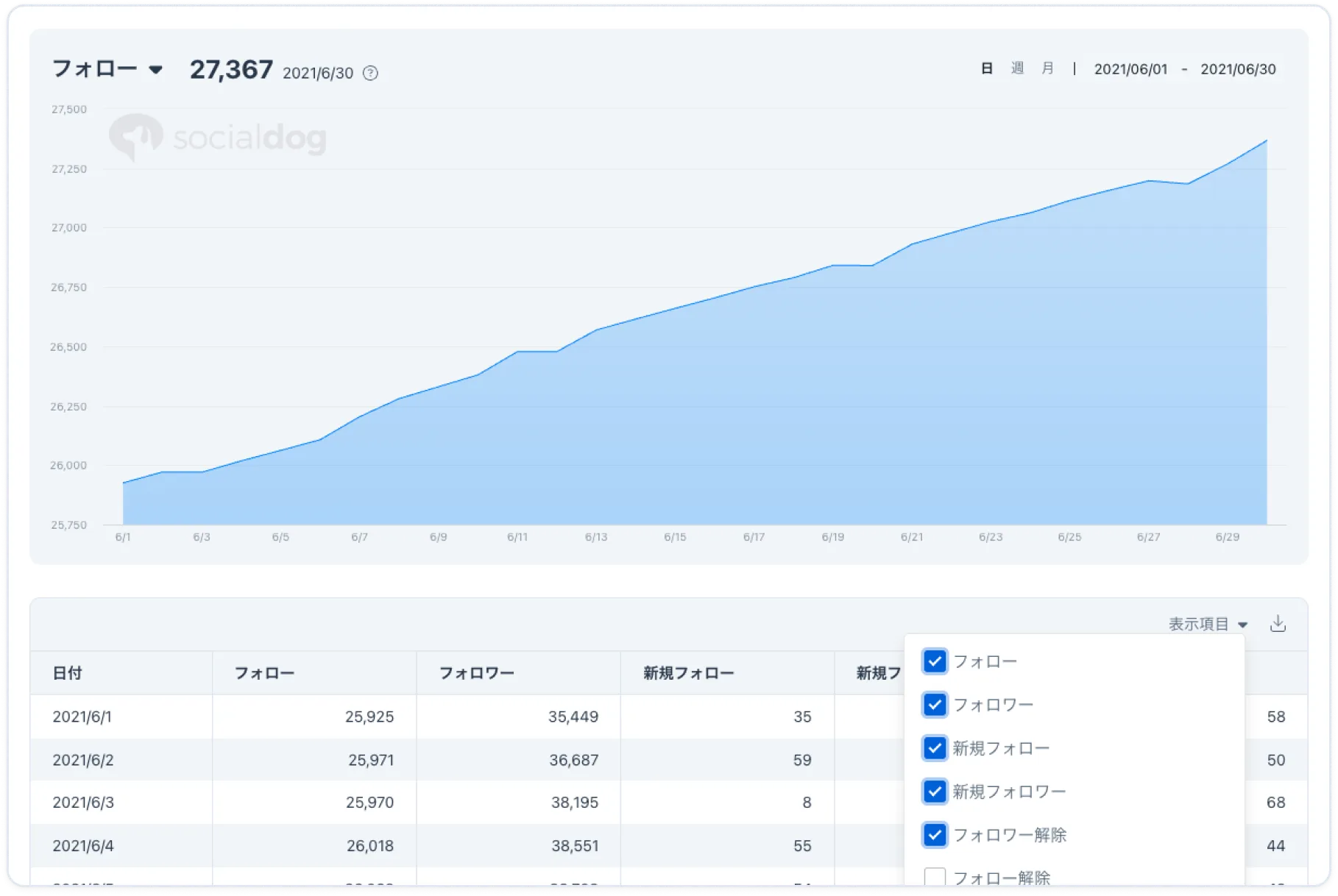This screenshot has width=1338, height=896.
Task: Click the 27,367 total follow count
Action: pyautogui.click(x=231, y=70)
